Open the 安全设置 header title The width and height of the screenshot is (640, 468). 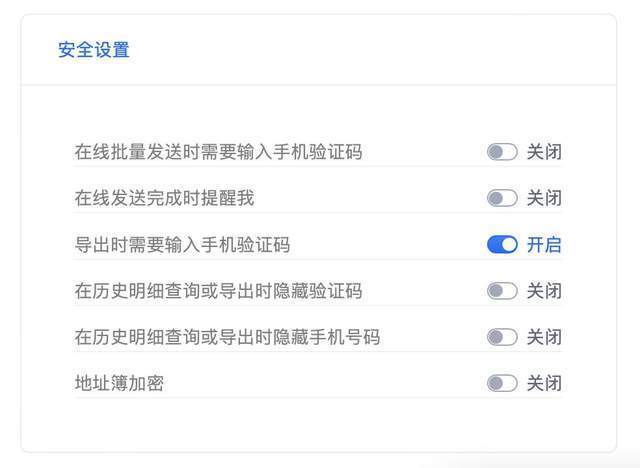94,50
